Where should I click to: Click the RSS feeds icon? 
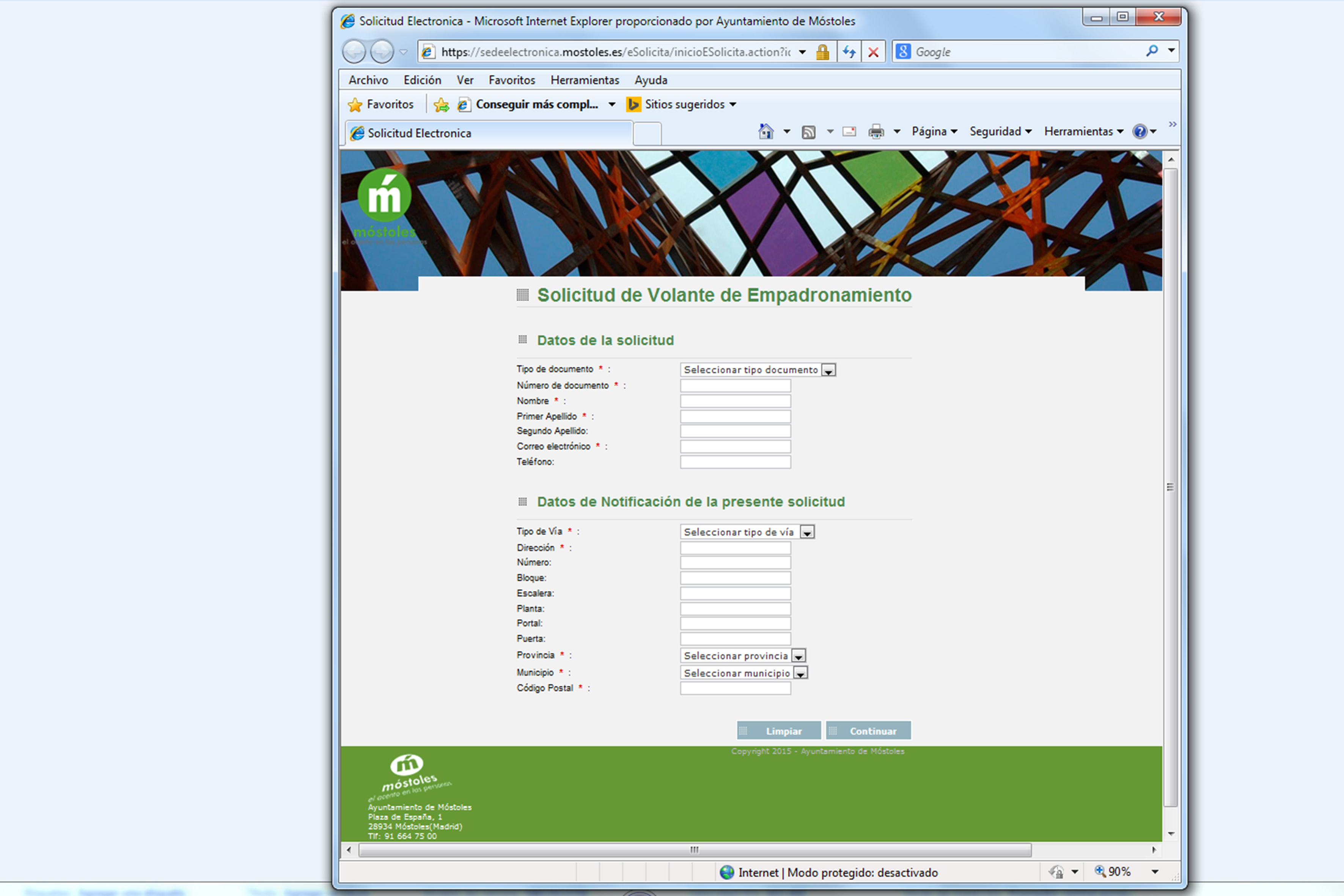pos(808,132)
